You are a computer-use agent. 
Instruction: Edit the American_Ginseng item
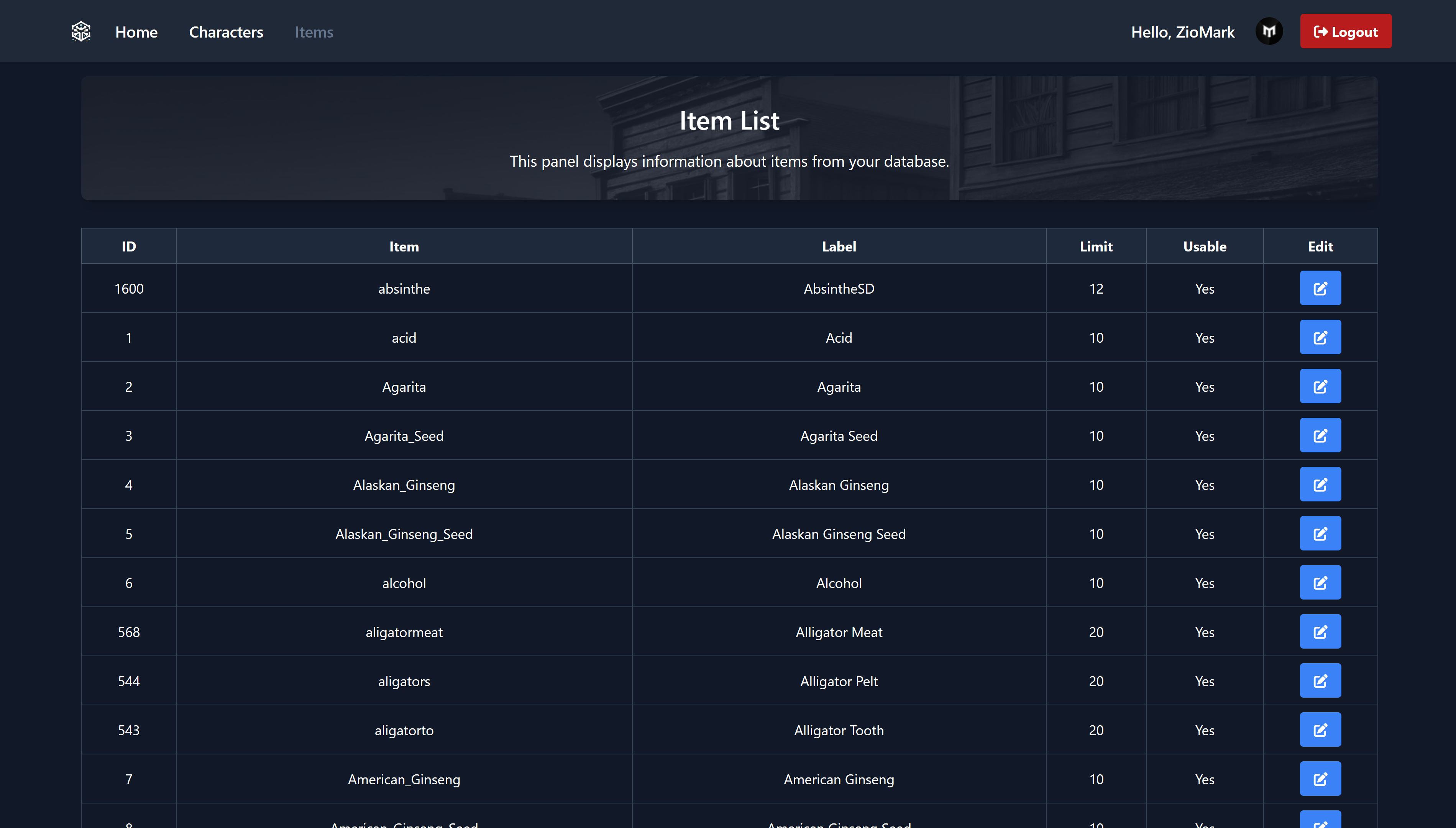[x=1320, y=779]
